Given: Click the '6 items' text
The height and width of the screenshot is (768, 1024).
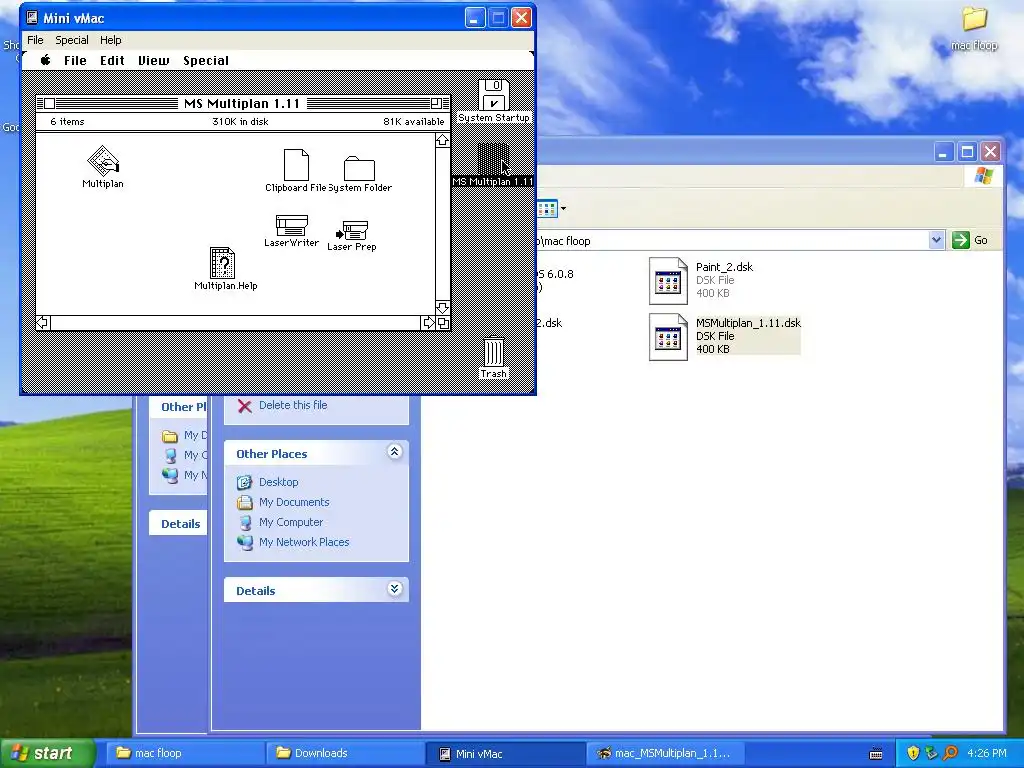Looking at the screenshot, I should click(67, 121).
